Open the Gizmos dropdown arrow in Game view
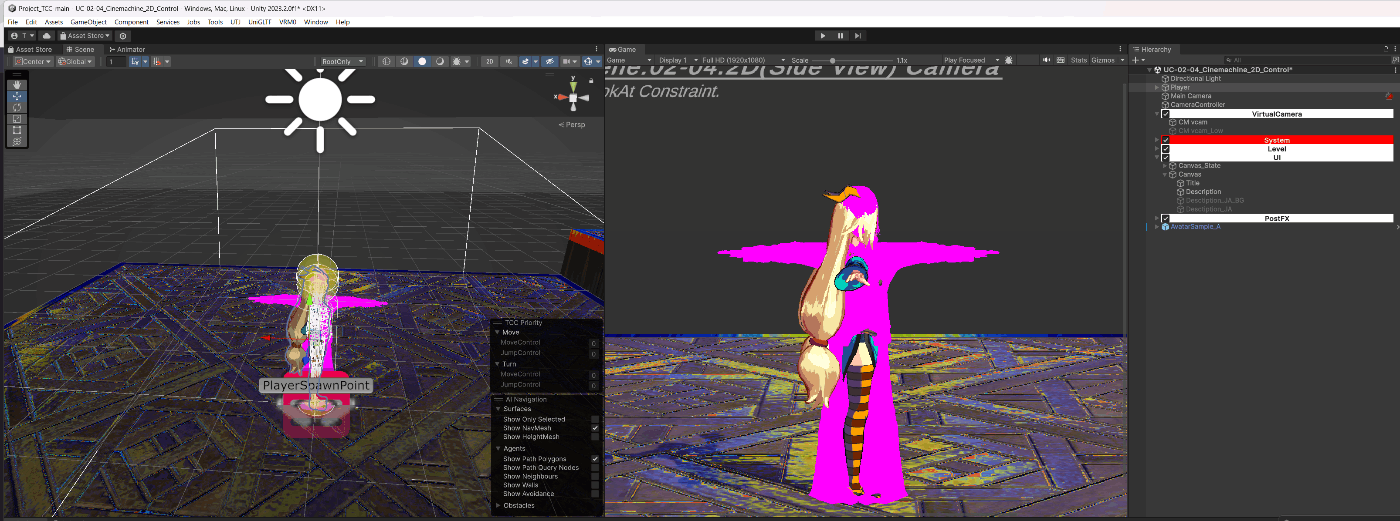The width and height of the screenshot is (1400, 521). 1122,60
